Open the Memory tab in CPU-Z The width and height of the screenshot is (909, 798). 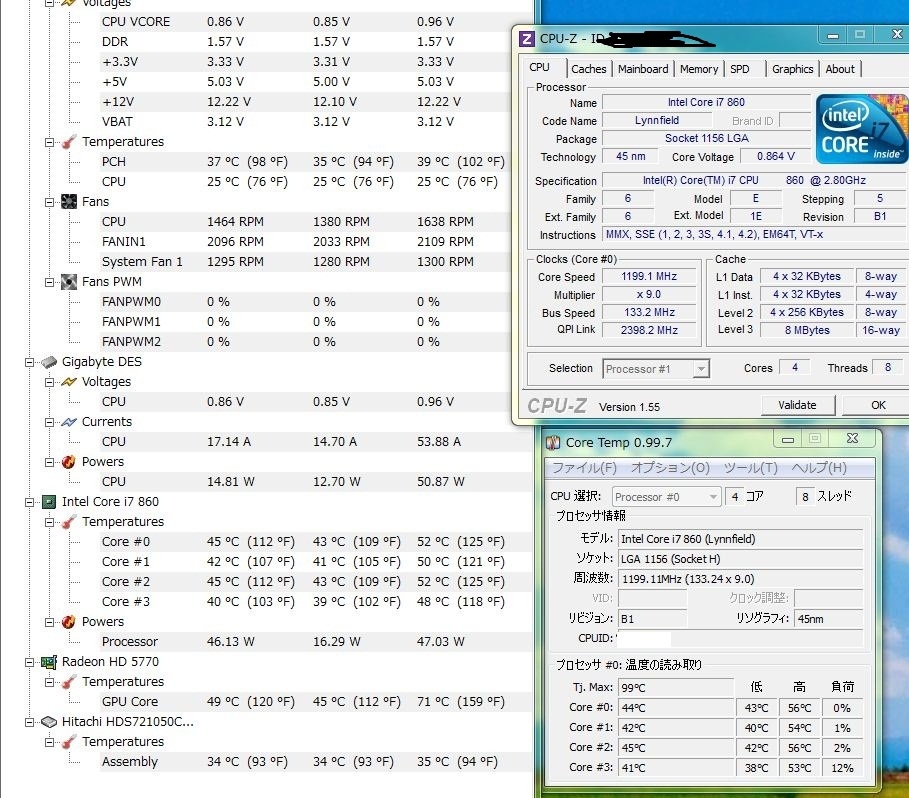[699, 69]
